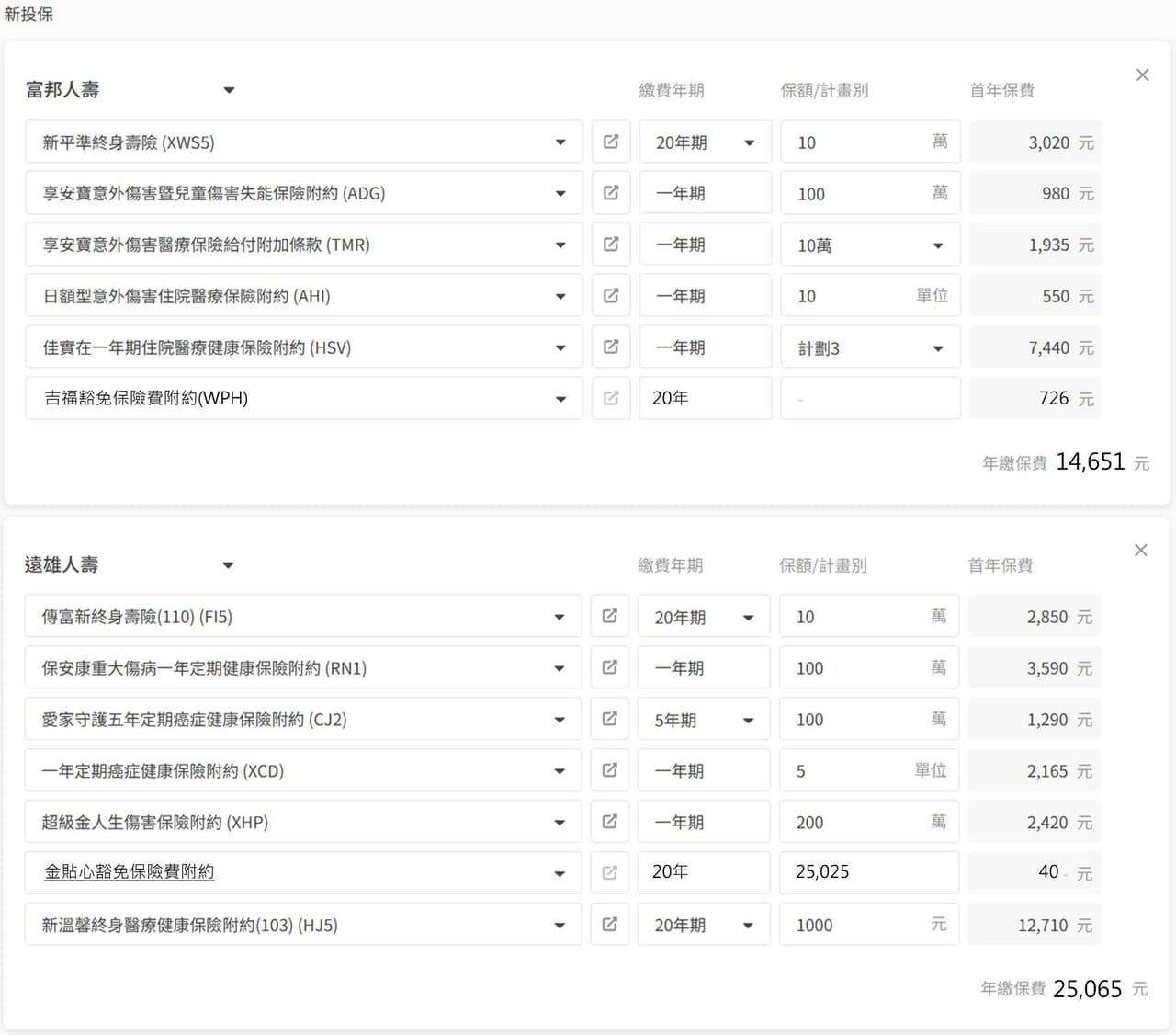
Task: Click 富邦人壽 繳費年期 column header
Action: point(672,90)
